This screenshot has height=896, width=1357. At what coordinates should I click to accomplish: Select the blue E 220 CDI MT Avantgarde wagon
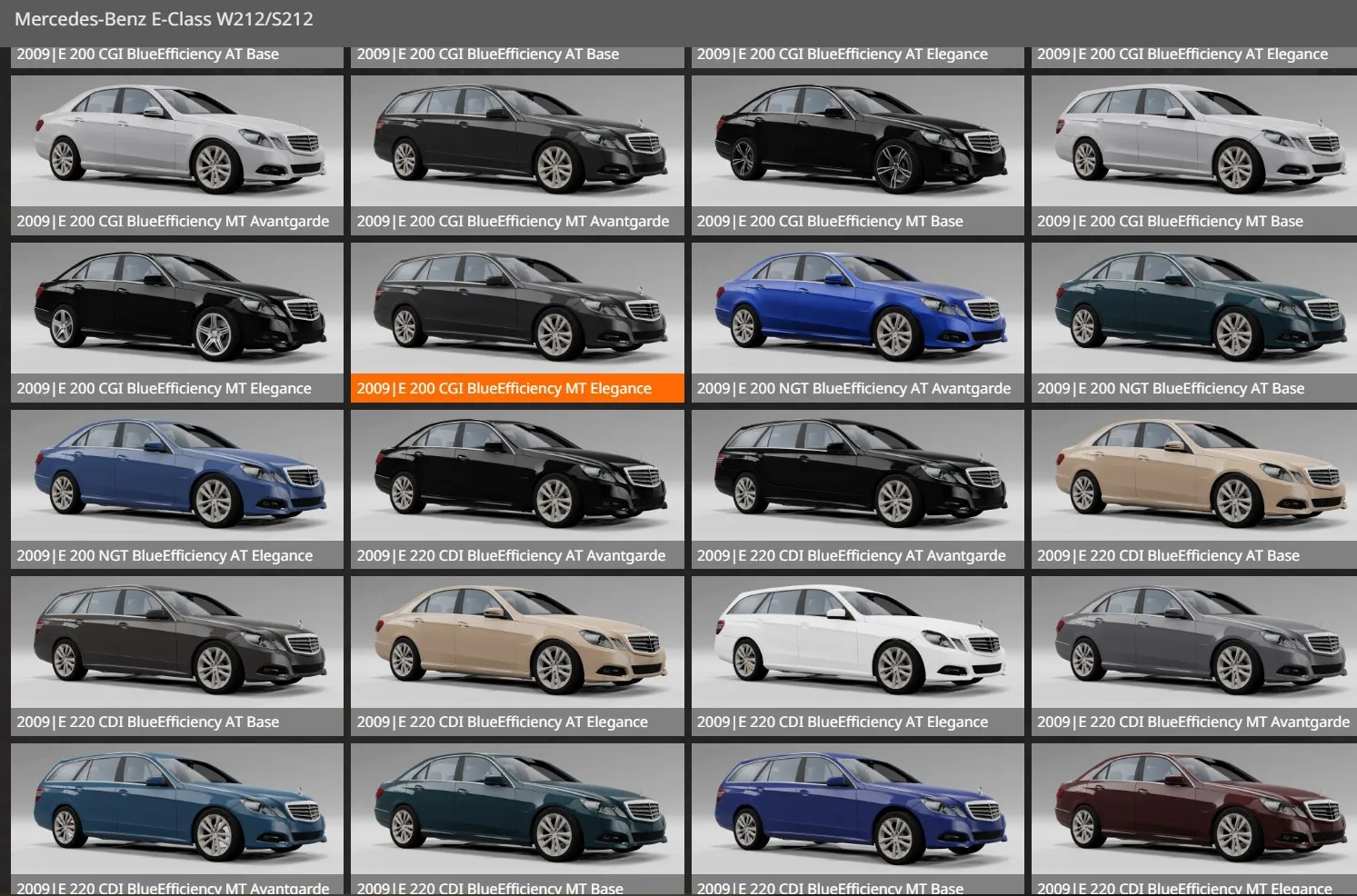pos(177,820)
